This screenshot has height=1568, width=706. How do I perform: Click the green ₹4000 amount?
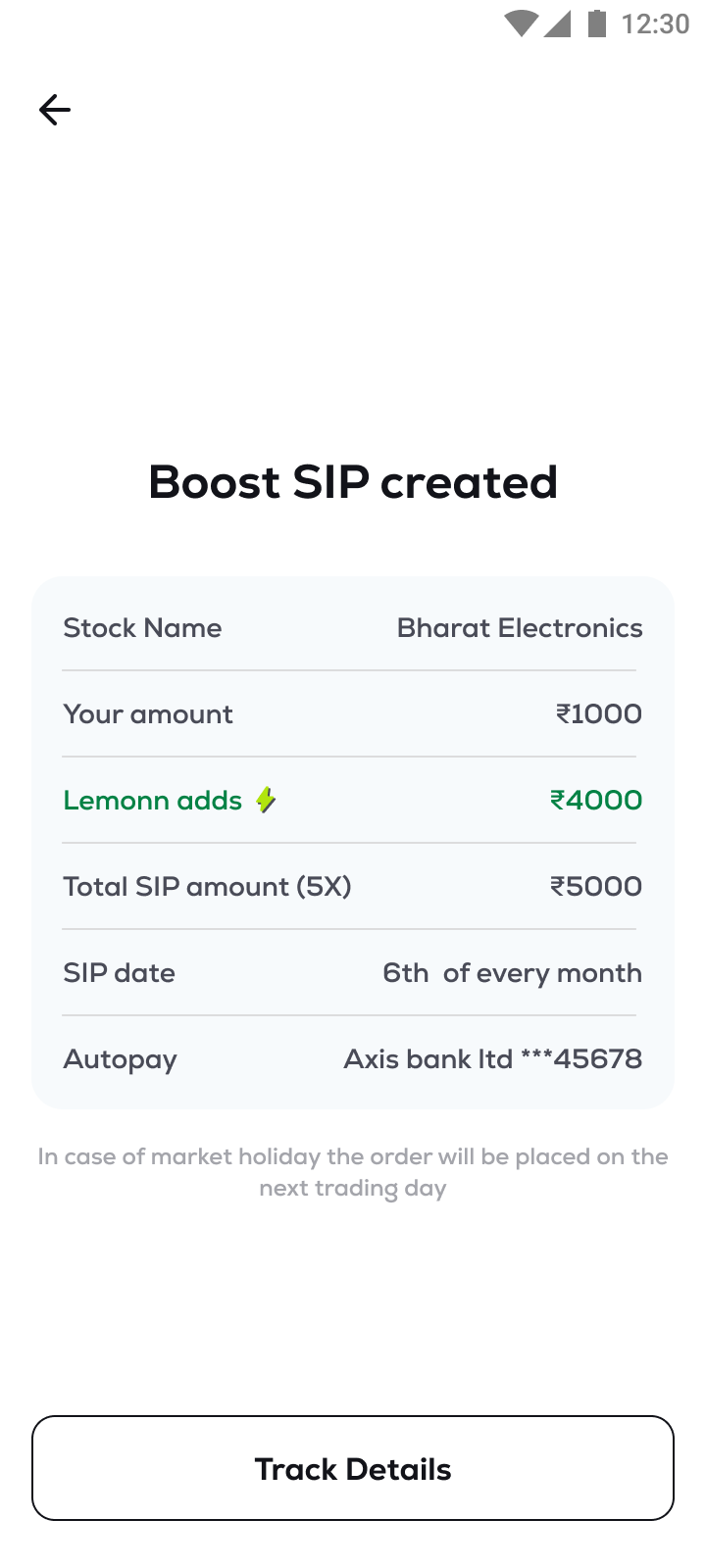pyautogui.click(x=595, y=801)
